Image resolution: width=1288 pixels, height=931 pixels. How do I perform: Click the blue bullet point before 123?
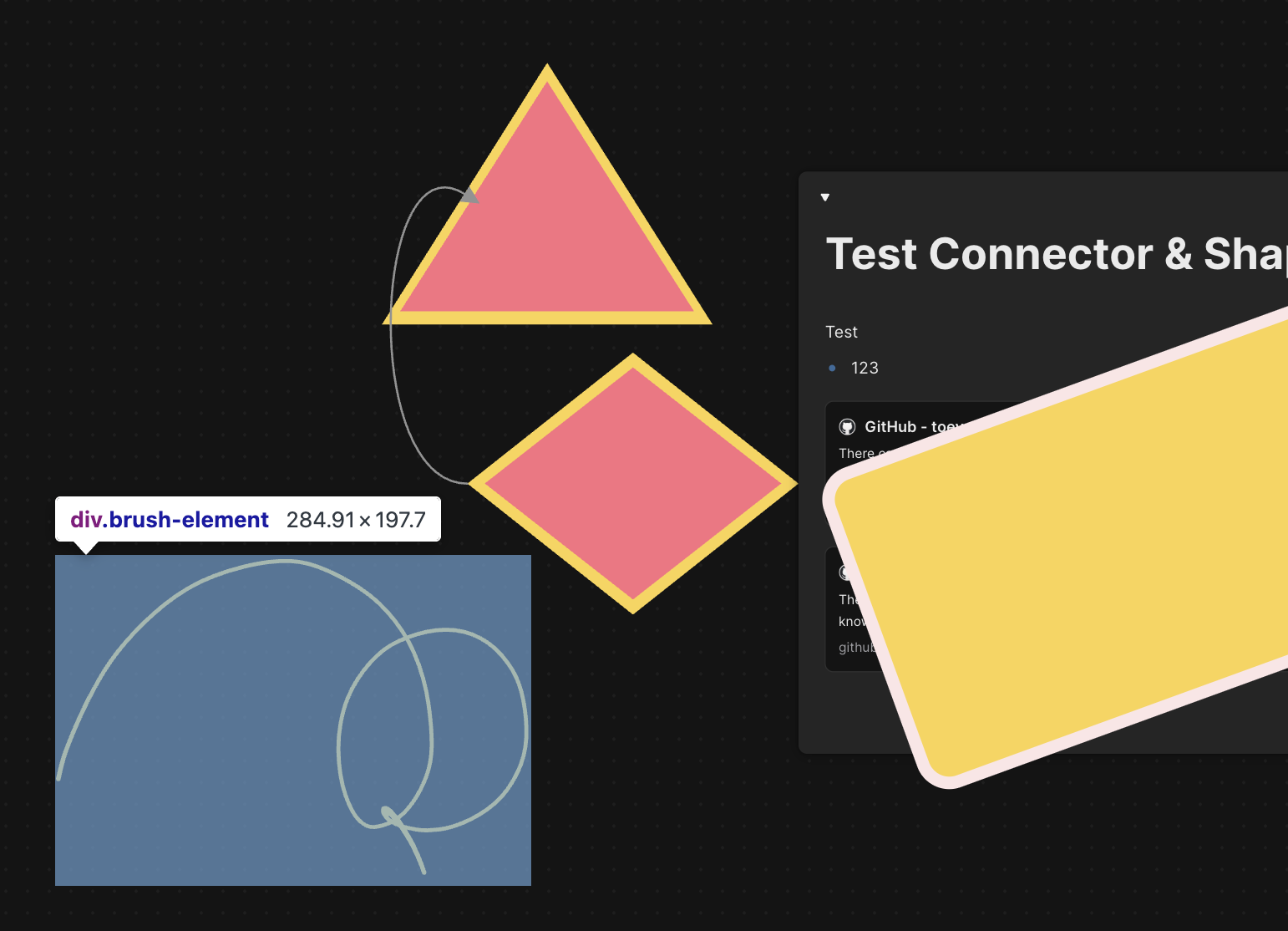point(832,369)
